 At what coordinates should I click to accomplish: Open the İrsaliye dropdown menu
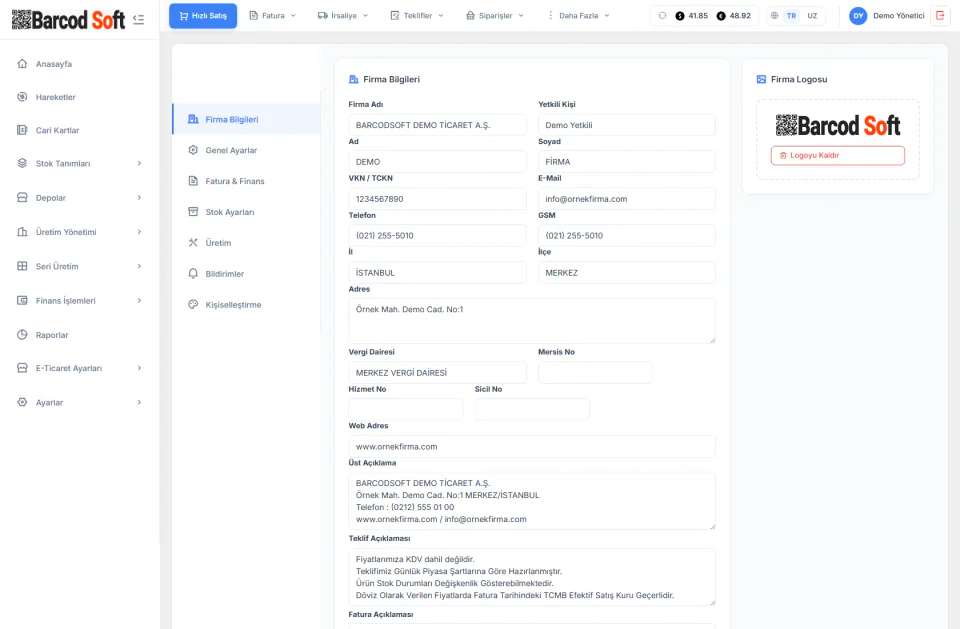[x=343, y=16]
